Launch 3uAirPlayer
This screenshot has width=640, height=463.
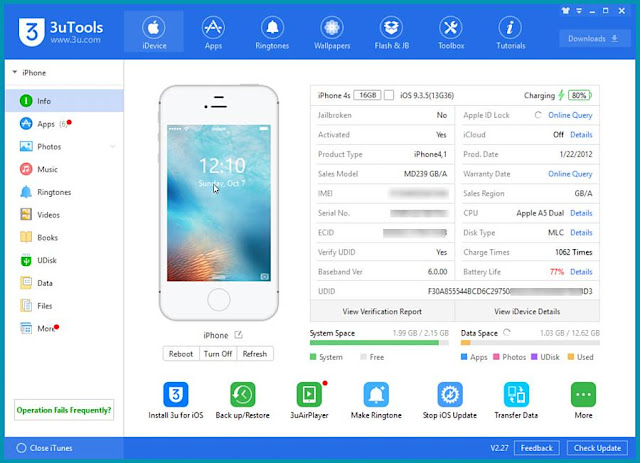click(x=309, y=401)
